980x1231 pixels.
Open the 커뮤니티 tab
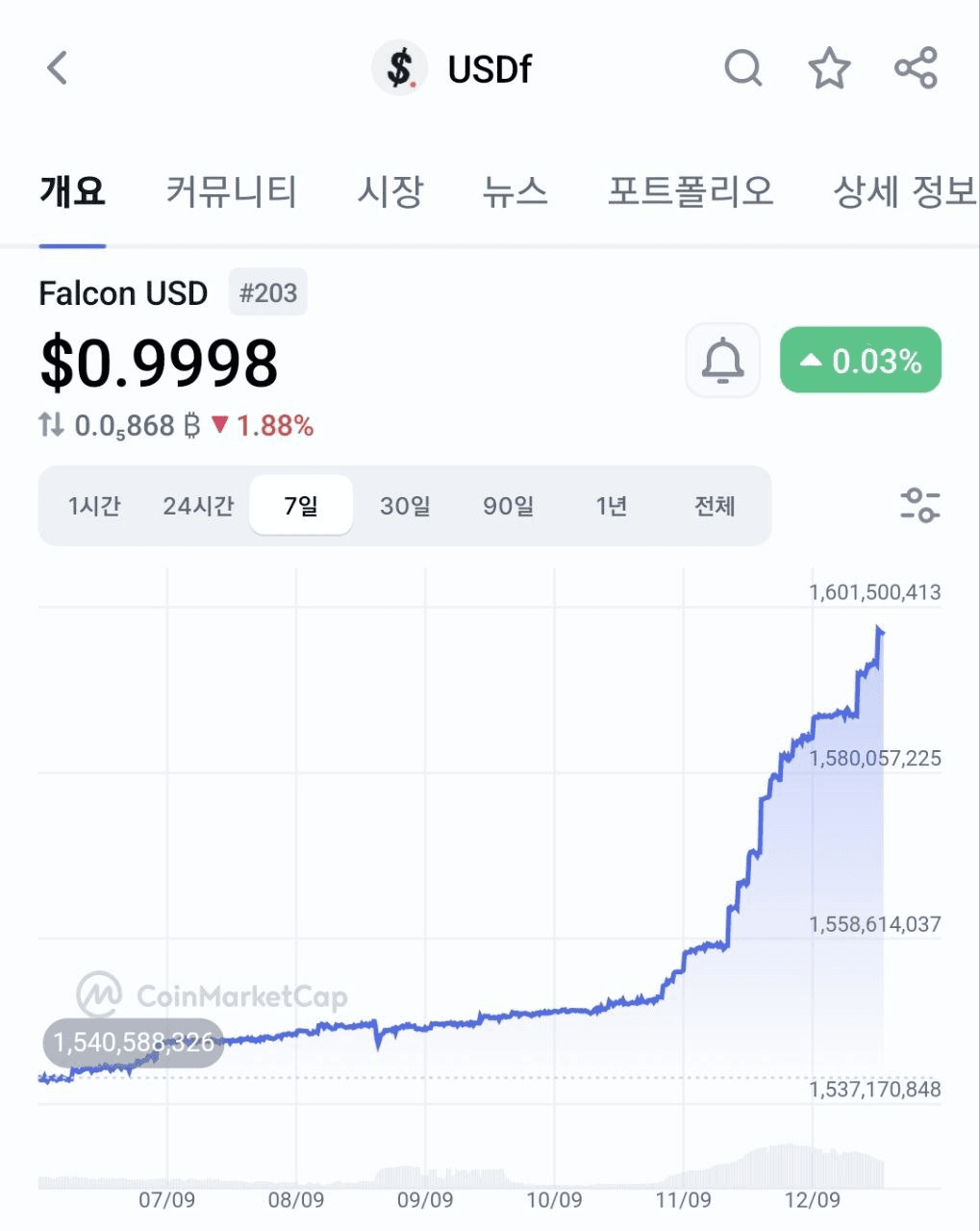pyautogui.click(x=231, y=191)
